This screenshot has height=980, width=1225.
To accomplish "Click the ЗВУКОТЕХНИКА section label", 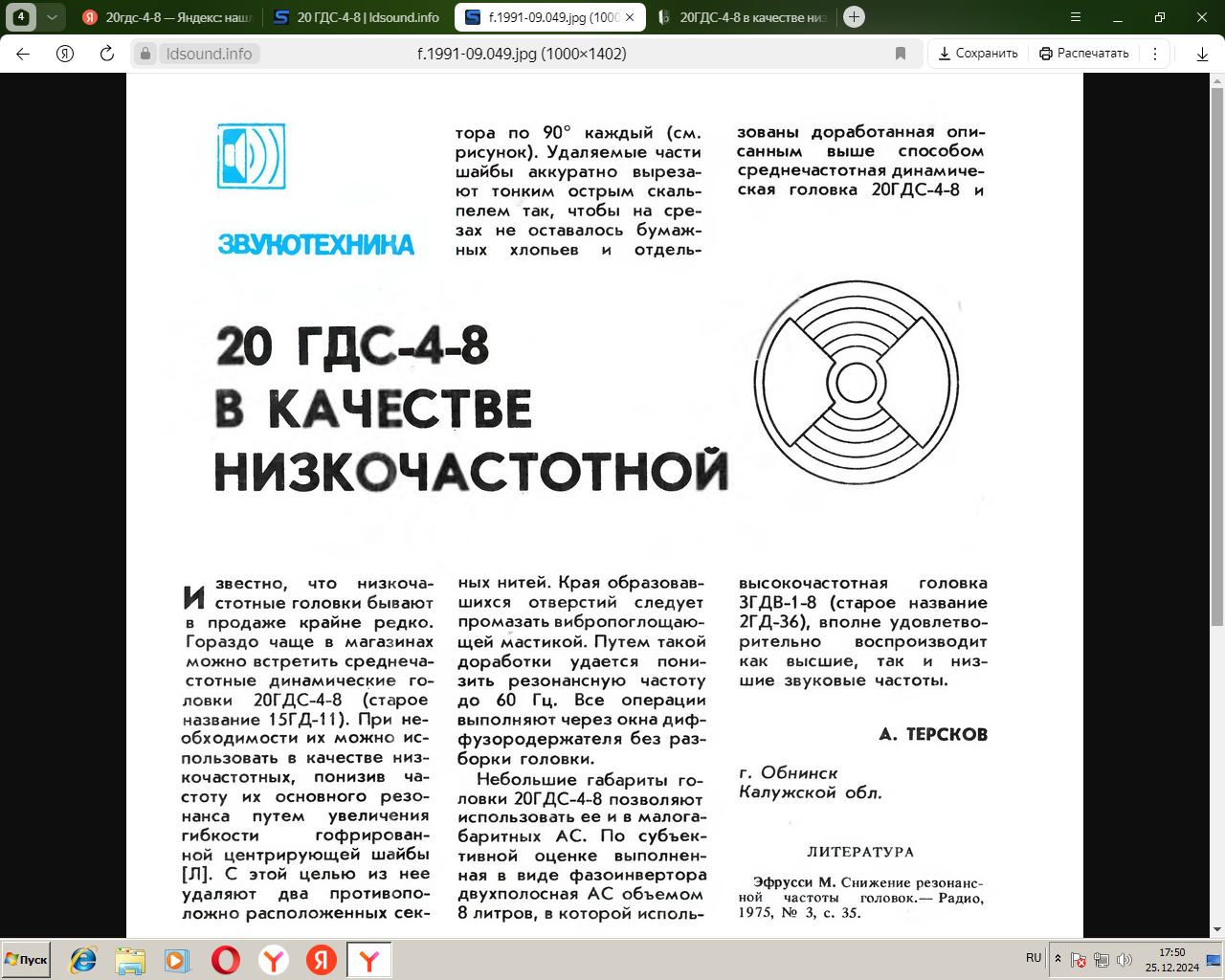I will (x=316, y=245).
